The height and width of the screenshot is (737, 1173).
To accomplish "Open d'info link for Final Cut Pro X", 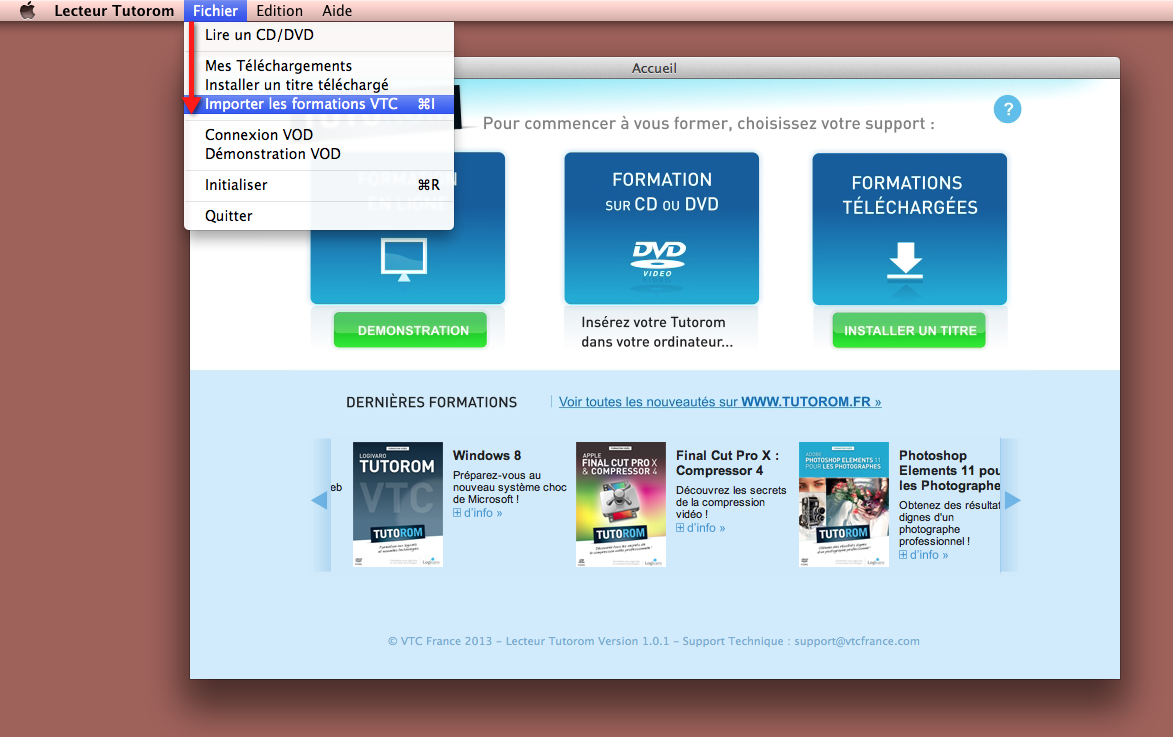I will pyautogui.click(x=700, y=528).
